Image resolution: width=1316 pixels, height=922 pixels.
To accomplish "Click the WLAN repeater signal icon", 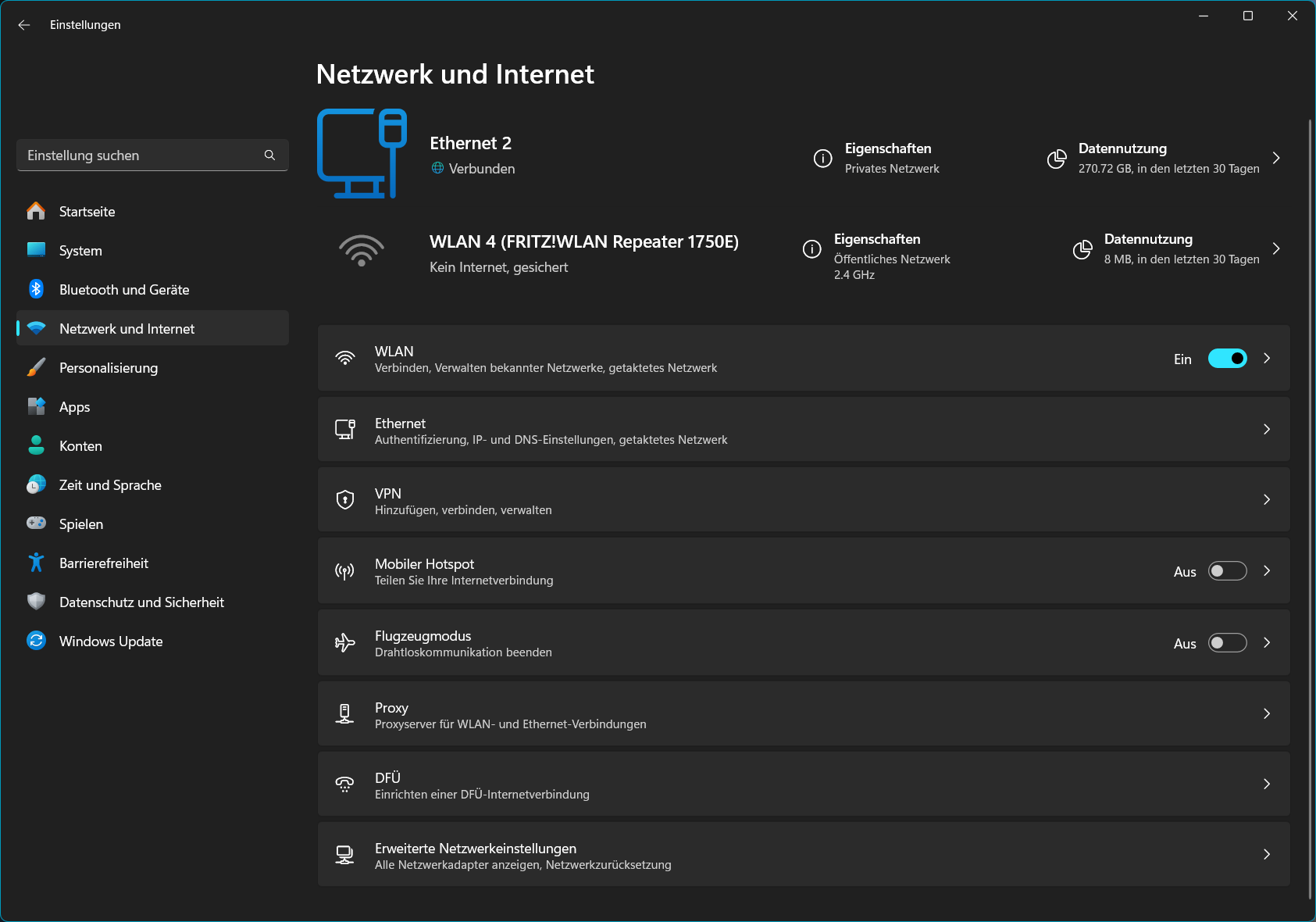I will click(x=362, y=251).
